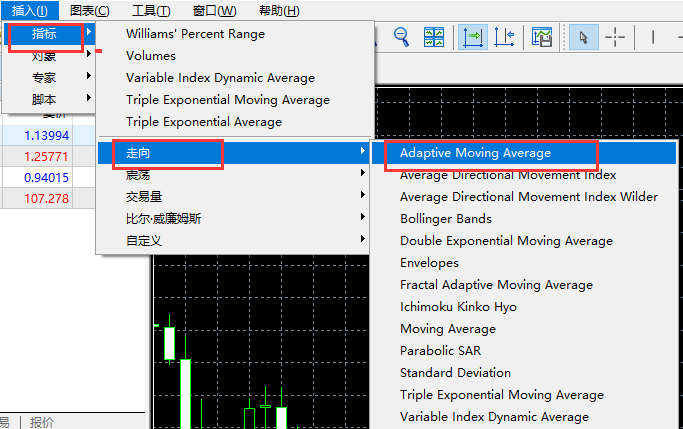
Task: Open the 图表(C) menu
Action: (90, 10)
